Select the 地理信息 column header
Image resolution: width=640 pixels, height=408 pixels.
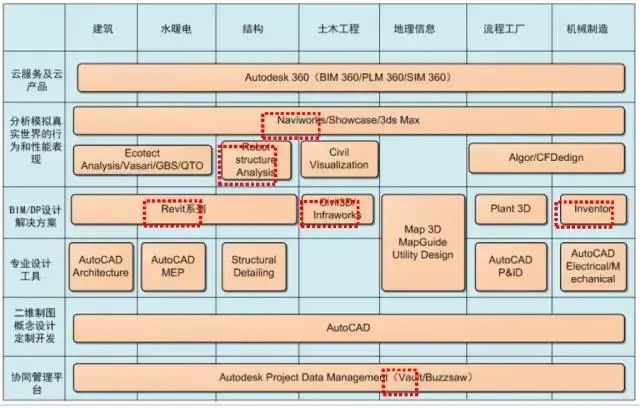pos(414,29)
